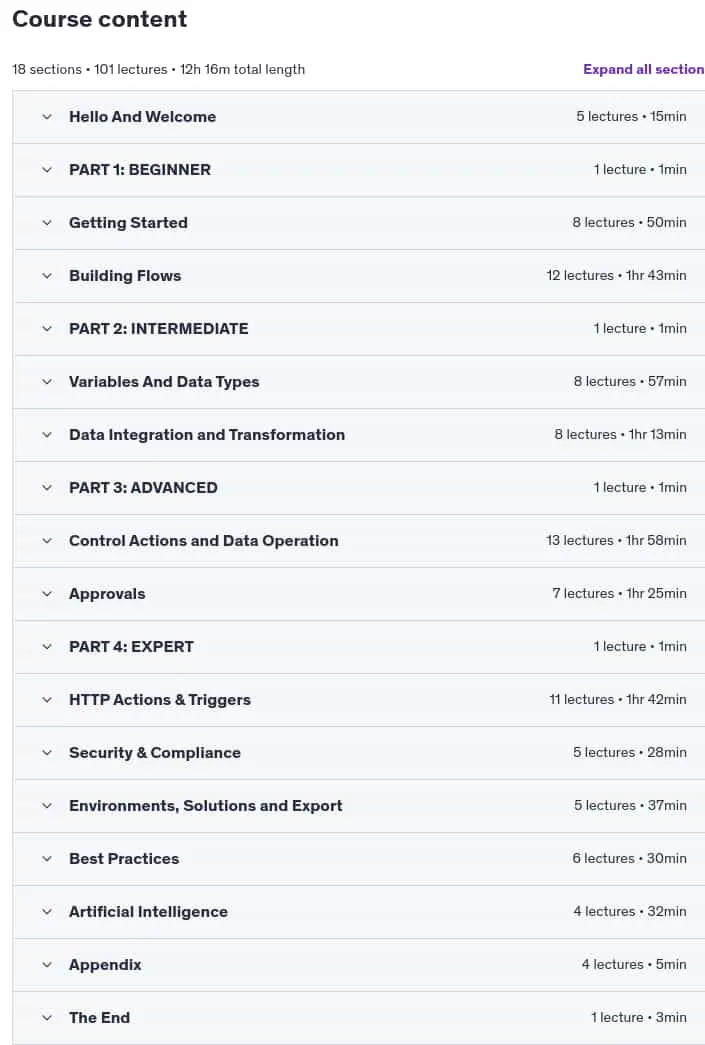Viewport: 705px width, 1045px height.
Task: Click the Approvals section chevron
Action: (47, 594)
